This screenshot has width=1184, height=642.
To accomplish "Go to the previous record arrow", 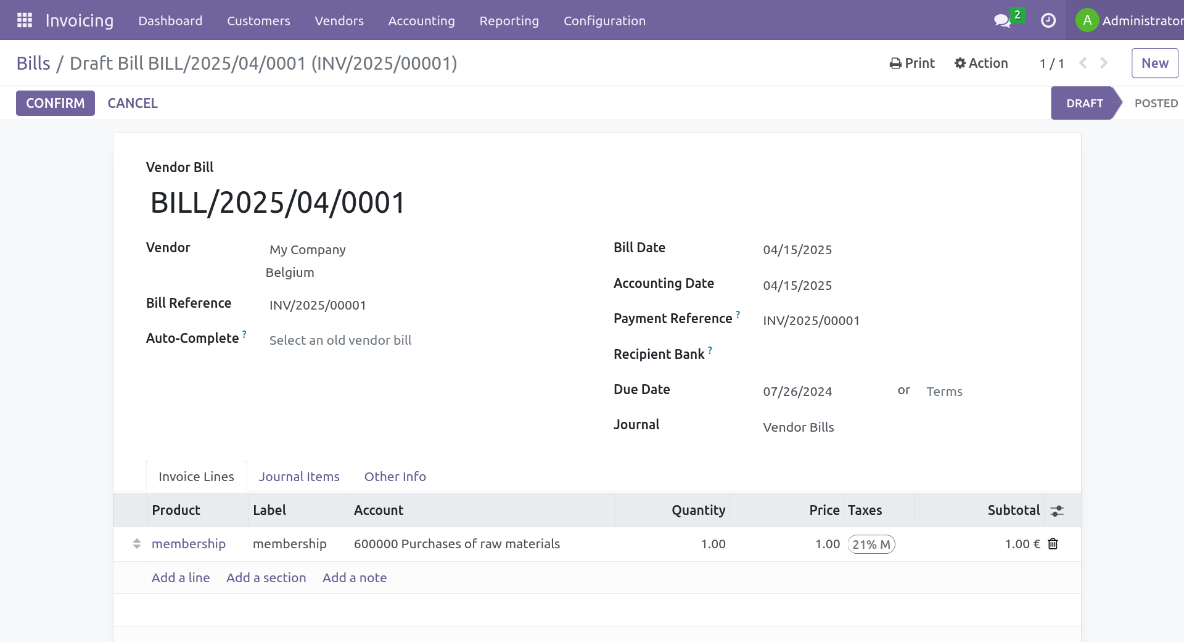I will point(1083,63).
